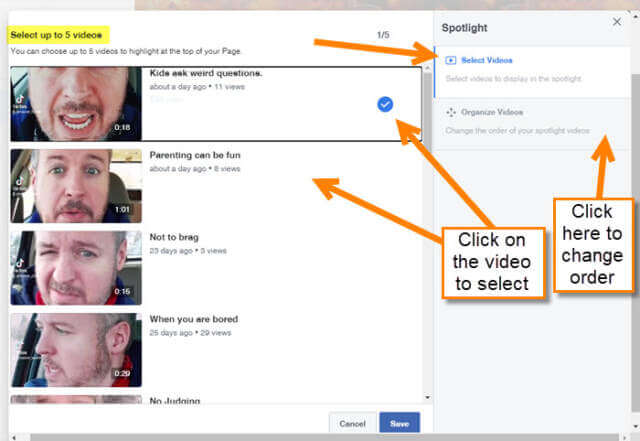The image size is (640, 441).
Task: Close the Spotlight dialog with the X
Action: click(x=617, y=22)
